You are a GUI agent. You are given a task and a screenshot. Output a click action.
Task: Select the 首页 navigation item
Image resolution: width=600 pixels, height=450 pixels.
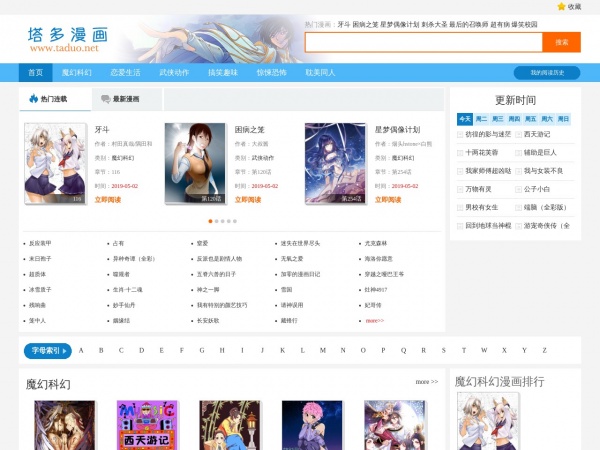36,73
